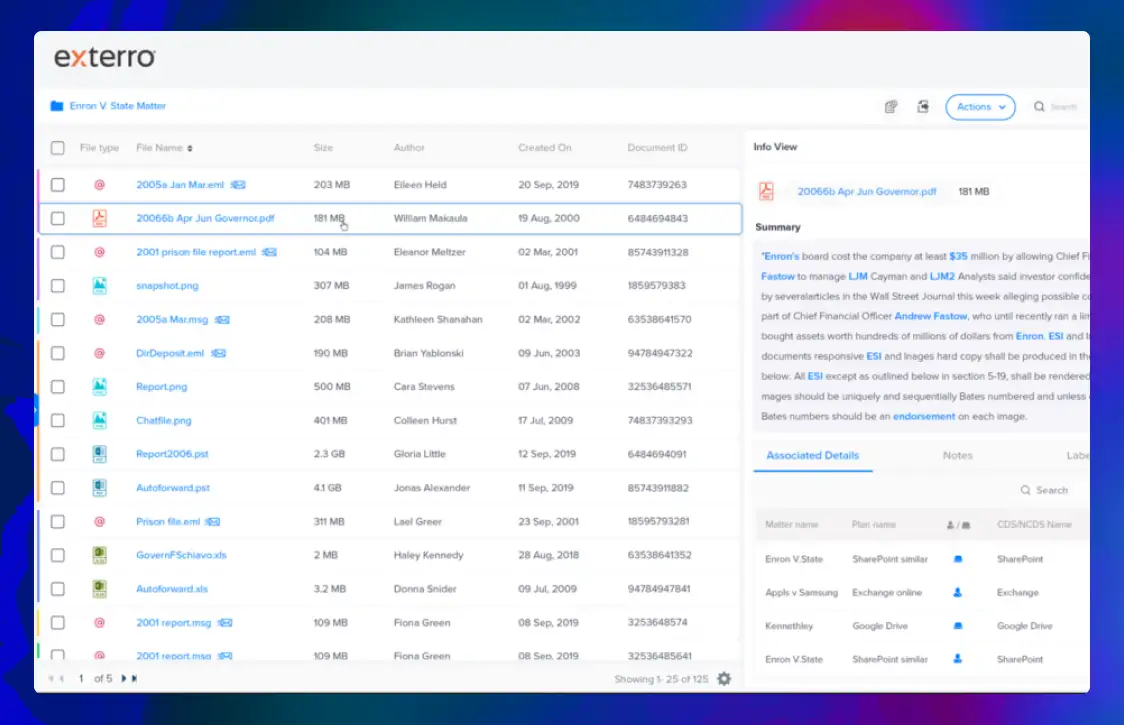The height and width of the screenshot is (725, 1124).
Task: Tick the checkbox for GovernFSchiavo.xls
Action: coord(57,556)
